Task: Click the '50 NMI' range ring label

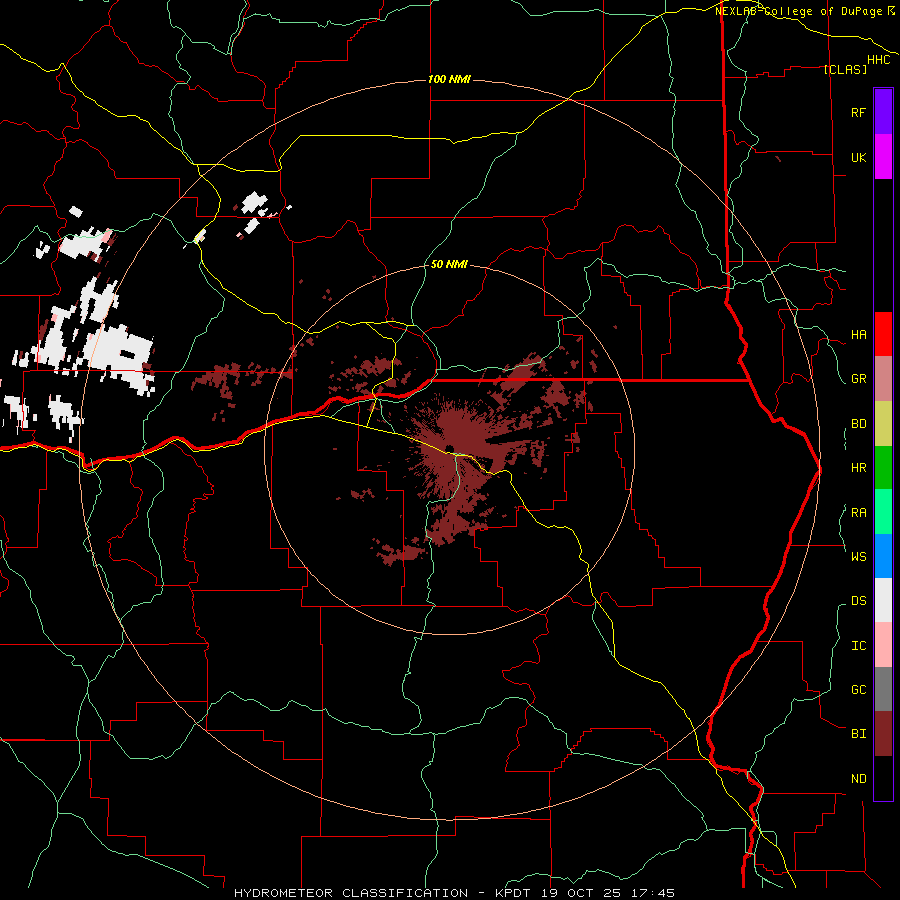Action: click(x=449, y=264)
